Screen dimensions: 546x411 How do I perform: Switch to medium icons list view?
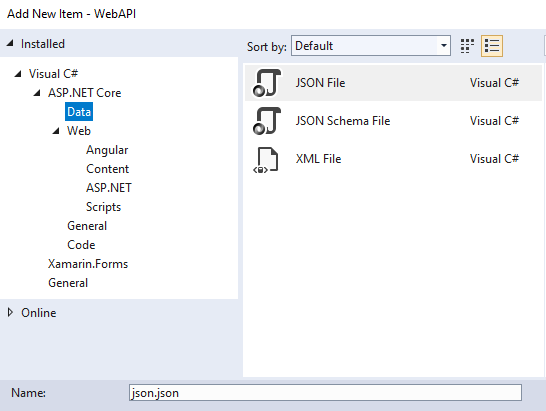(492, 46)
